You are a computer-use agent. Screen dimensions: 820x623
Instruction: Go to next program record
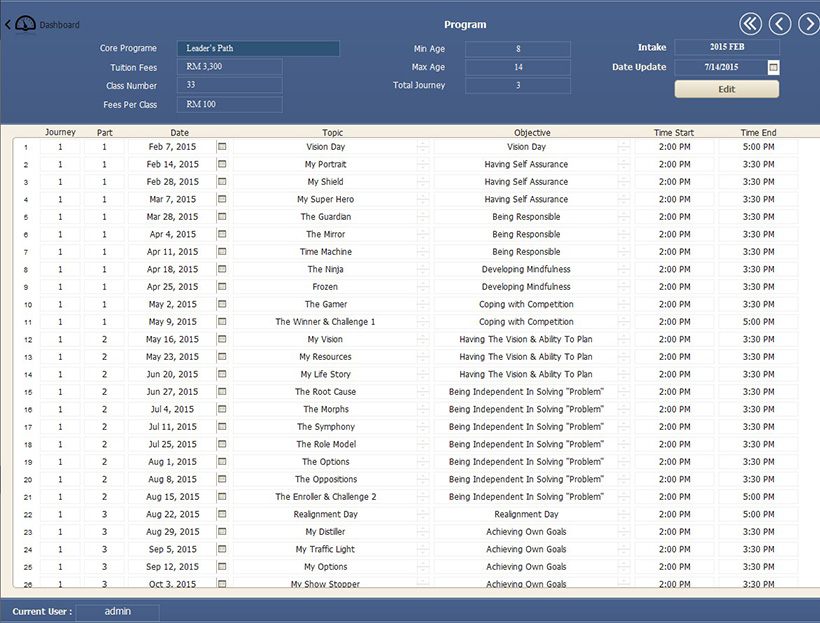[808, 24]
